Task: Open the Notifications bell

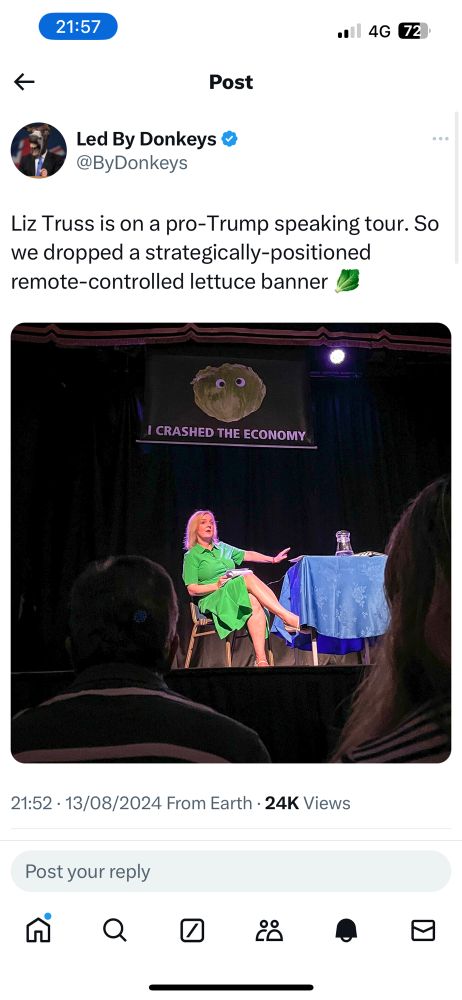Action: point(346,930)
